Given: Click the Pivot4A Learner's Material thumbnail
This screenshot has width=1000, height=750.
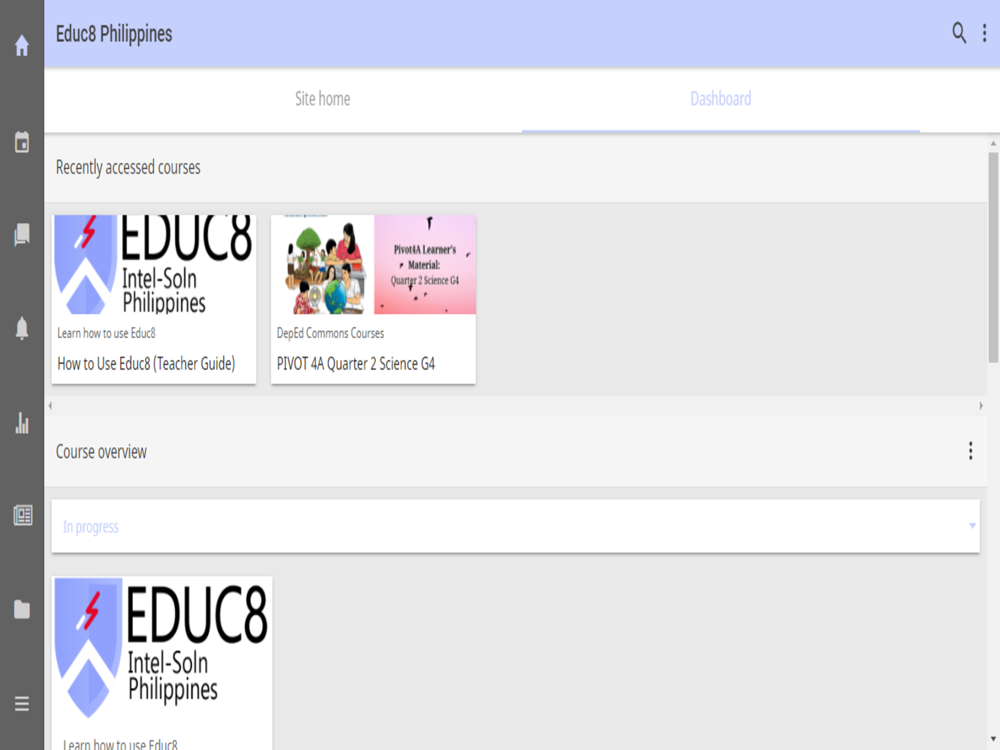Looking at the screenshot, I should click(x=374, y=264).
